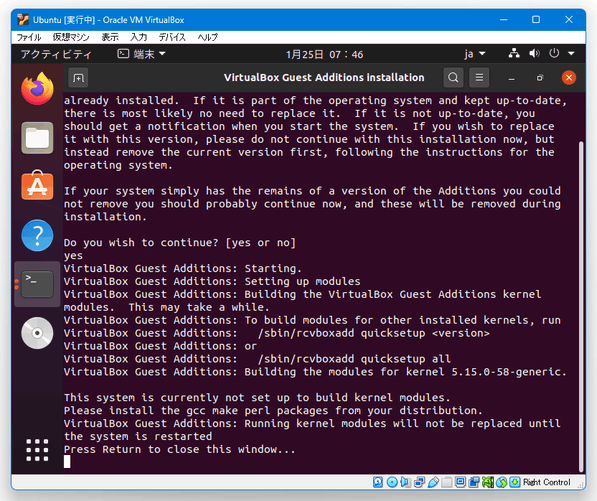Click the mouse integration status icon
Screen dimensions: 597x501
(x=501, y=482)
